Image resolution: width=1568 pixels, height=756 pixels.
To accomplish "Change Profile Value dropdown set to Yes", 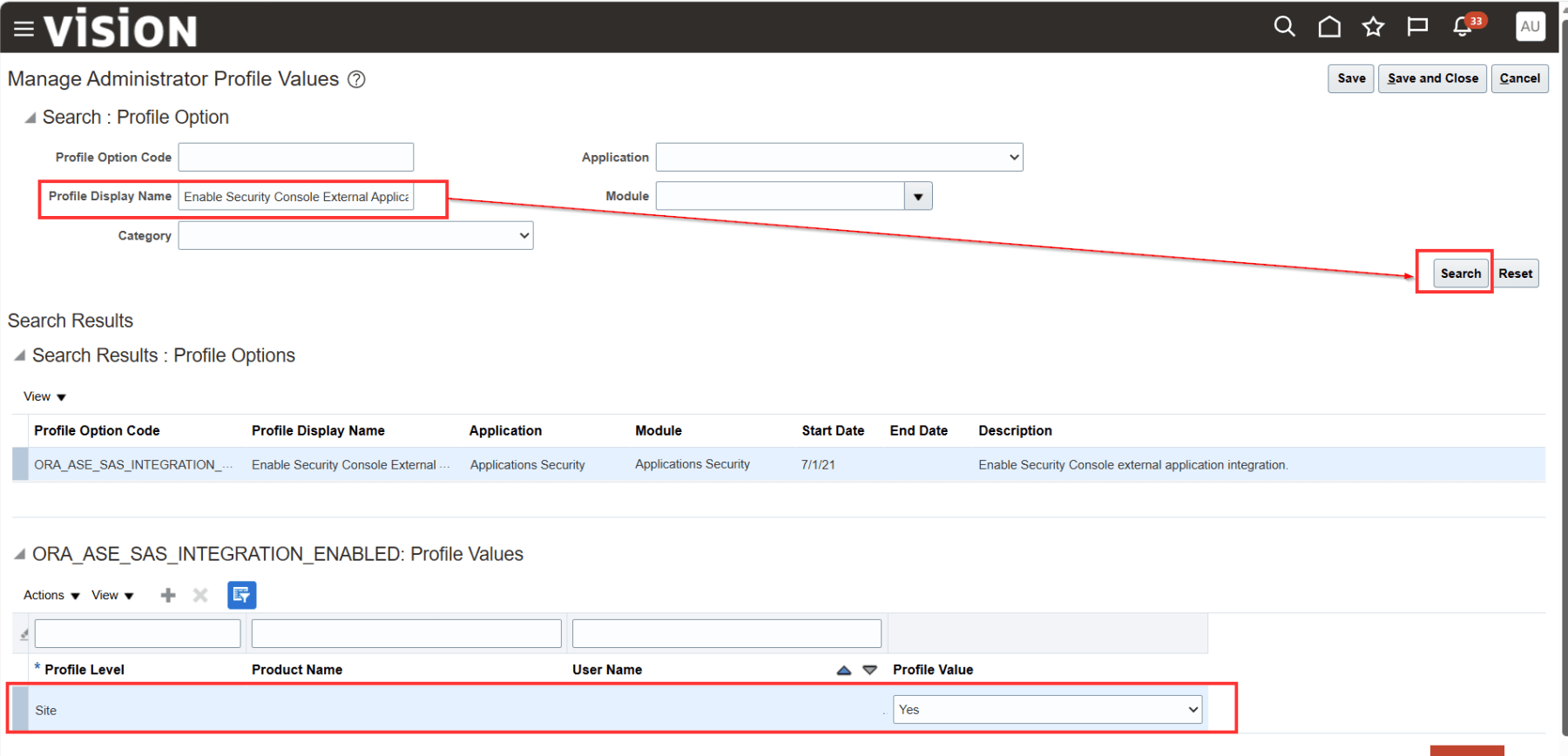I will coord(1047,710).
